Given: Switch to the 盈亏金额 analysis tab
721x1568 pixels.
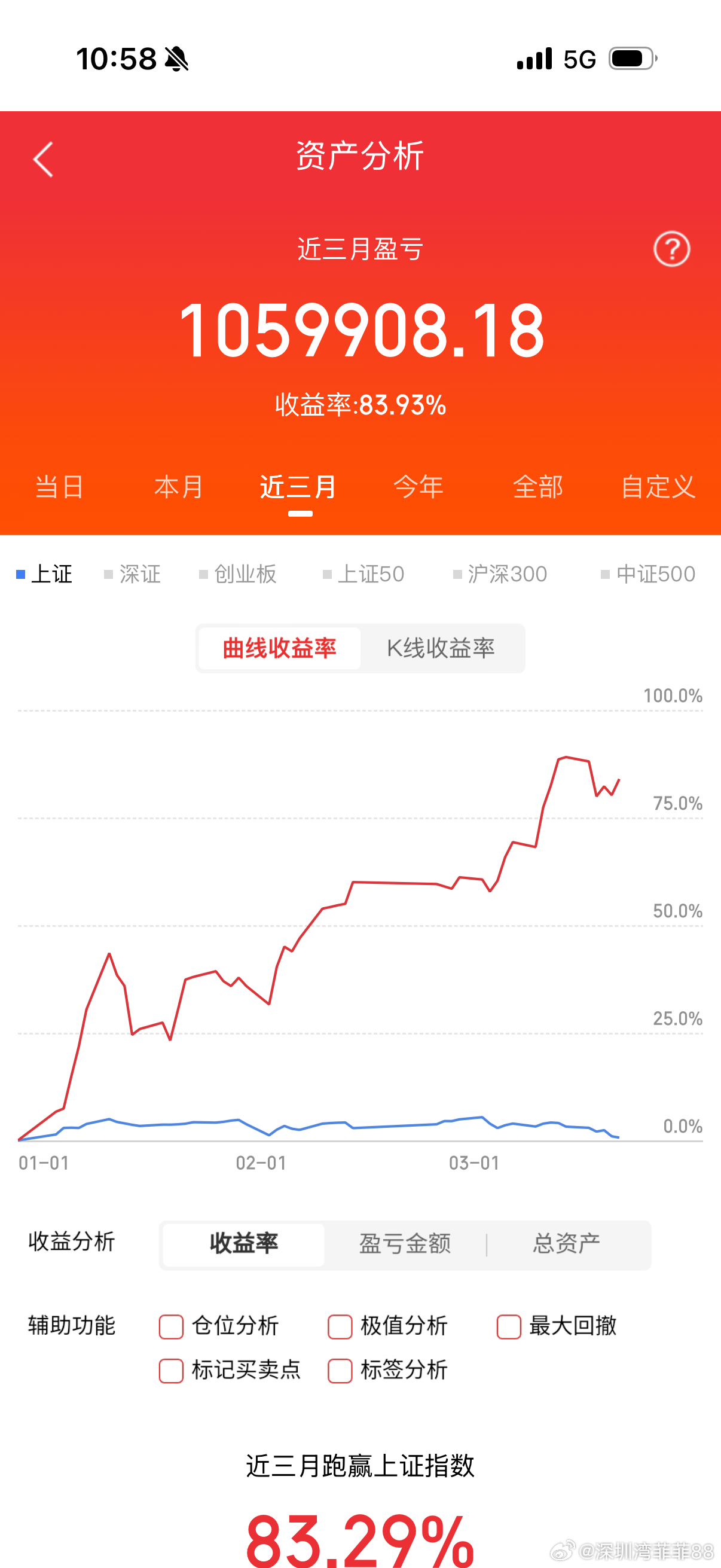Looking at the screenshot, I should [404, 1244].
